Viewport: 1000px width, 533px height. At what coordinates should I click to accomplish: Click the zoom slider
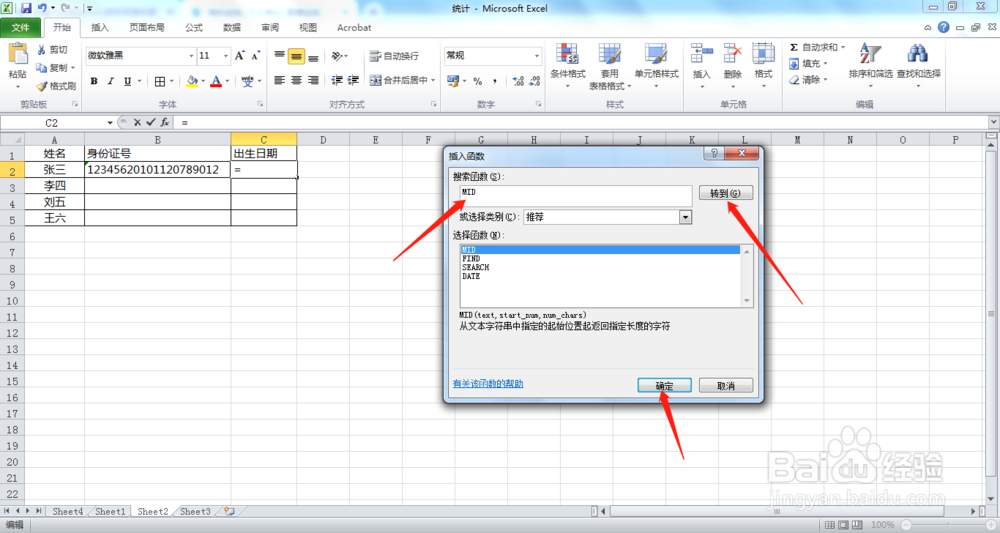coord(949,525)
